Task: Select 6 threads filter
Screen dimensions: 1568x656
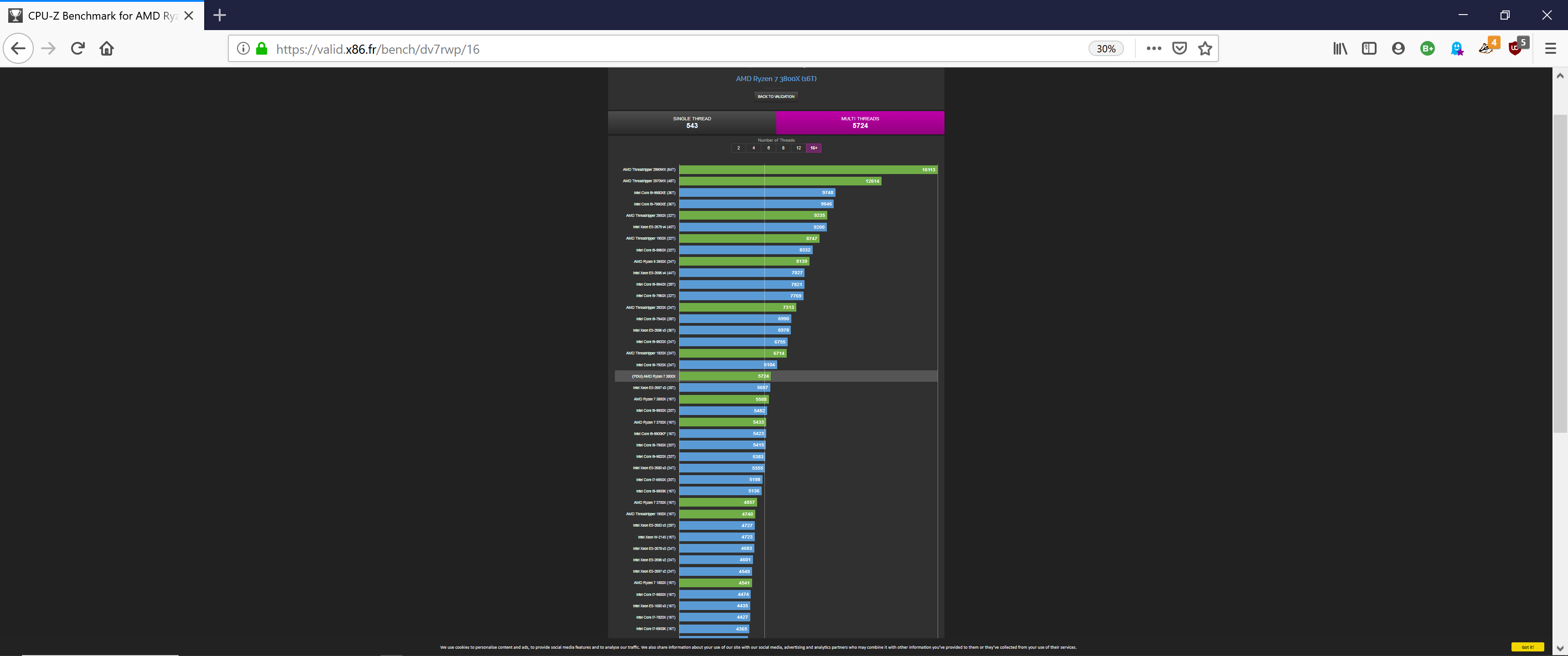Action: click(x=768, y=148)
